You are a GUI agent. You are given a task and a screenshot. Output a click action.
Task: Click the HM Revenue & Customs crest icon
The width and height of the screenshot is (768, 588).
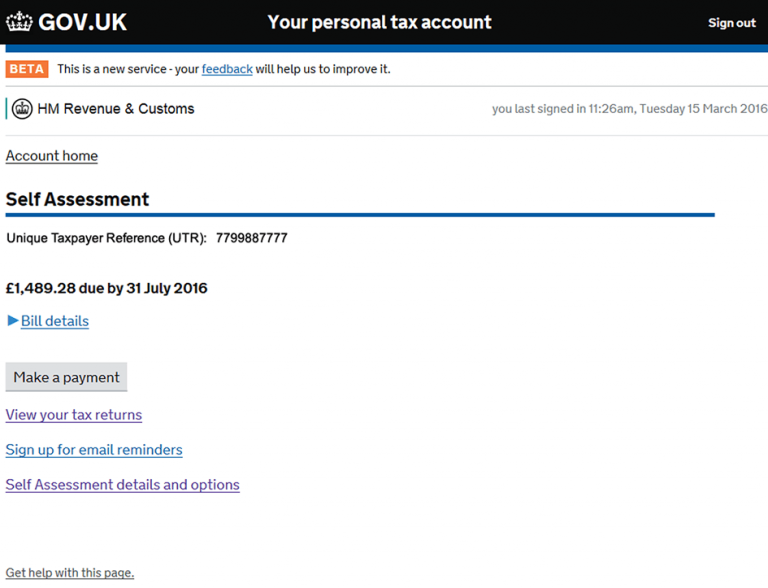coord(22,109)
